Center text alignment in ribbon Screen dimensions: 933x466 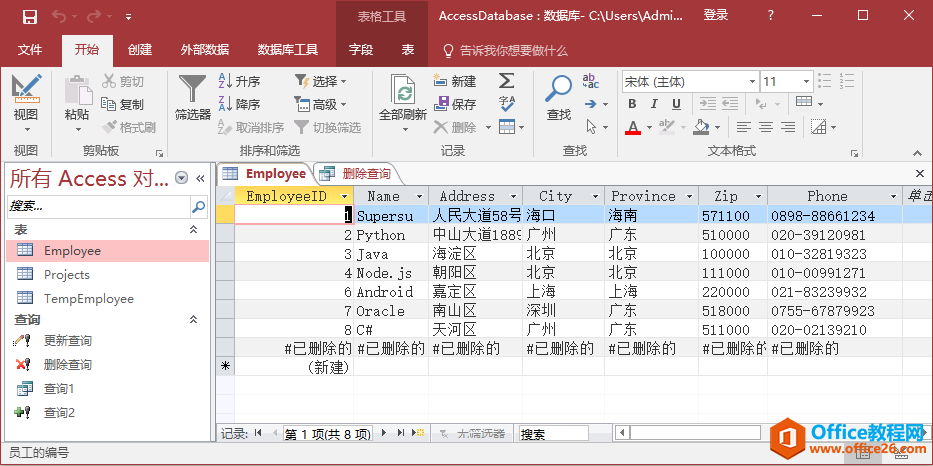pos(766,127)
